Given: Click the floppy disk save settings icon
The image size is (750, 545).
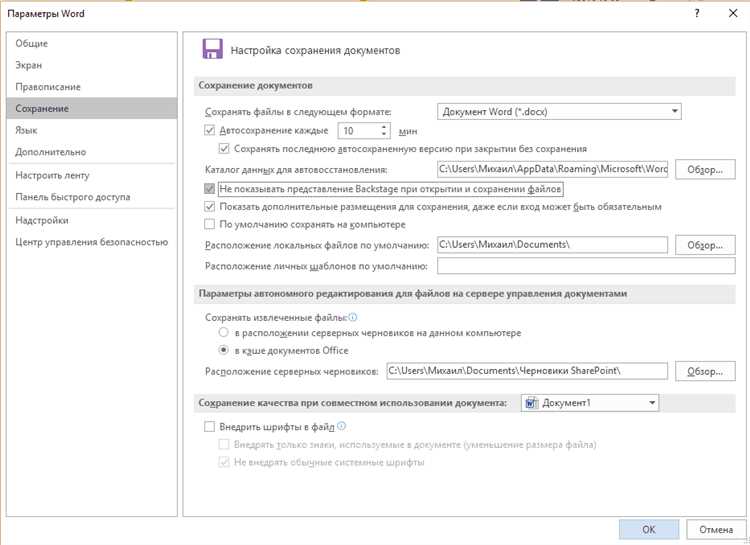Looking at the screenshot, I should [x=212, y=49].
